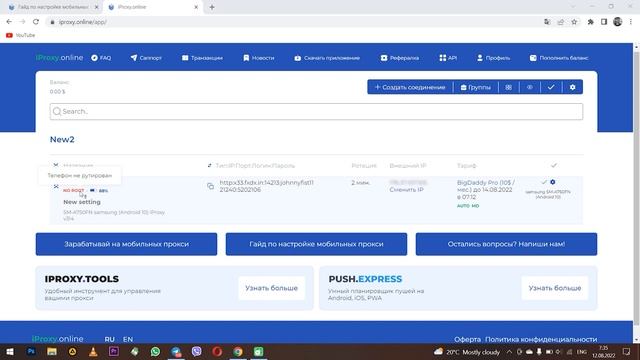Switch to grid layout view icon
This screenshot has height=360, width=640.
[x=509, y=87]
